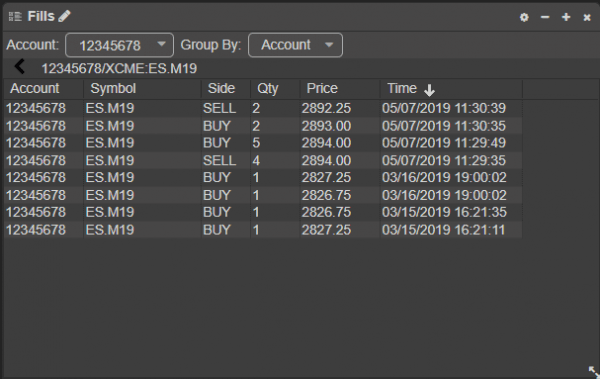This screenshot has width=600, height=379.
Task: Click the pencil rename icon beside Fills
Action: pyautogui.click(x=64, y=16)
